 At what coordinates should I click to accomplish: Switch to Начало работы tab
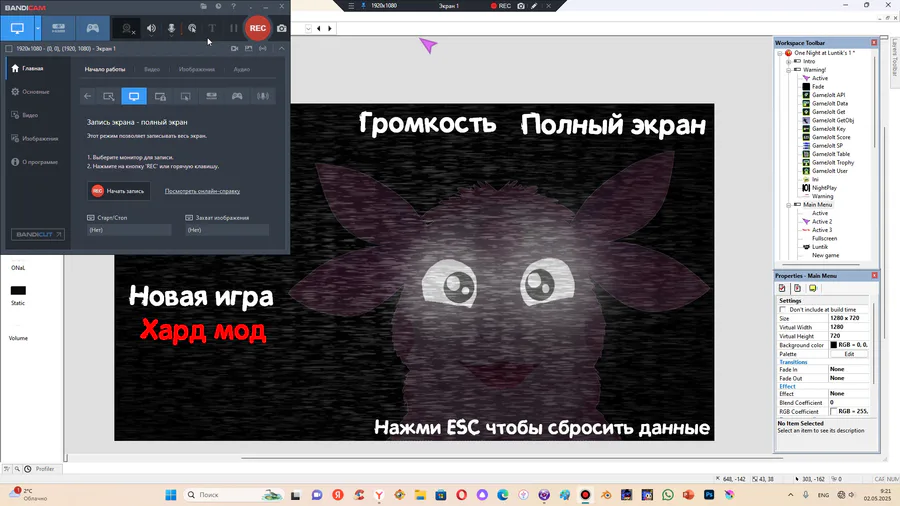[x=104, y=69]
